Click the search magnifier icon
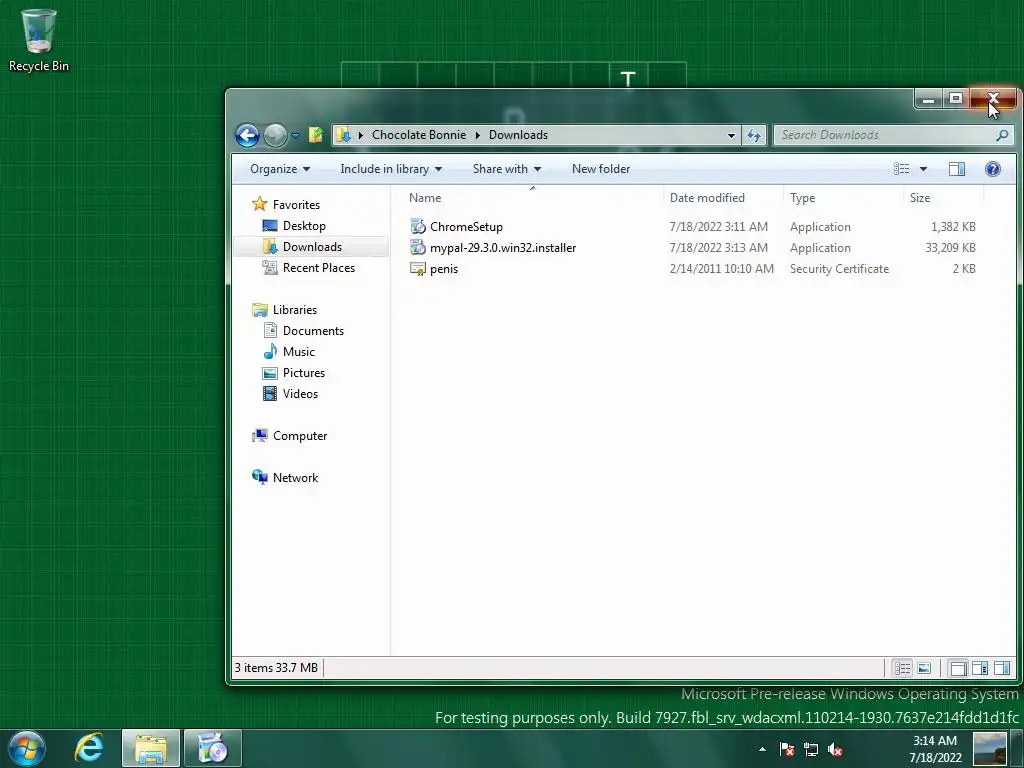The height and width of the screenshot is (768, 1024). (x=1002, y=135)
